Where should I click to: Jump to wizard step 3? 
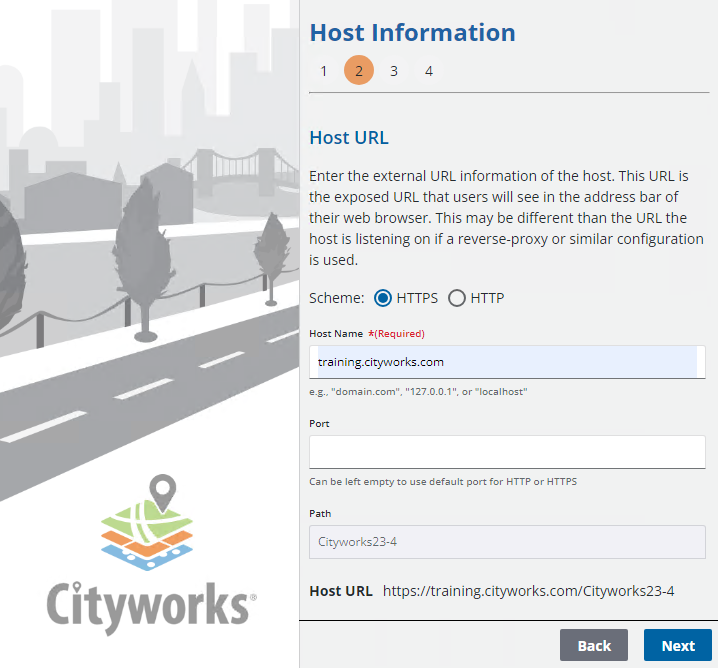(394, 71)
